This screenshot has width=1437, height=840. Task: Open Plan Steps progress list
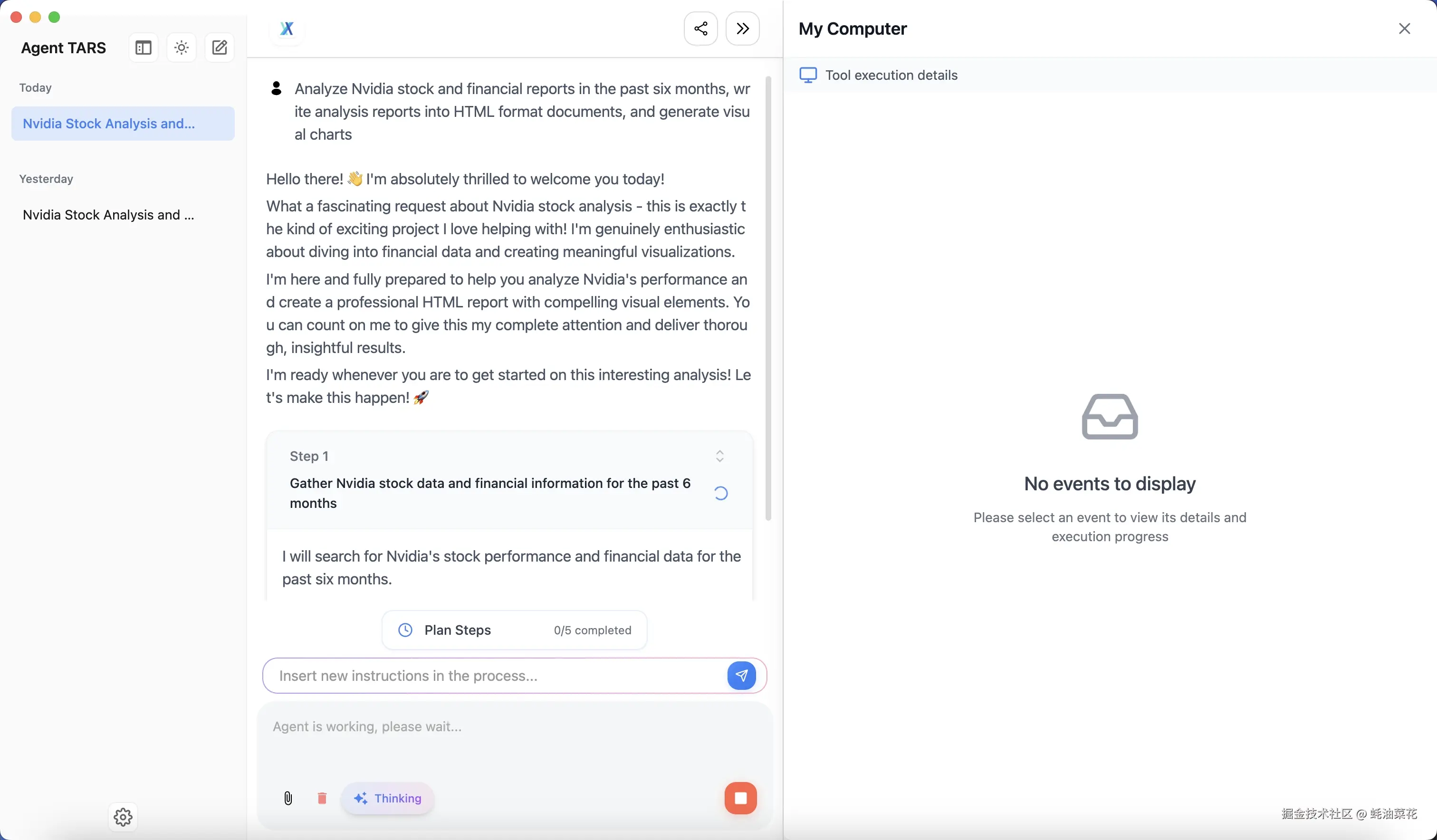coord(514,630)
